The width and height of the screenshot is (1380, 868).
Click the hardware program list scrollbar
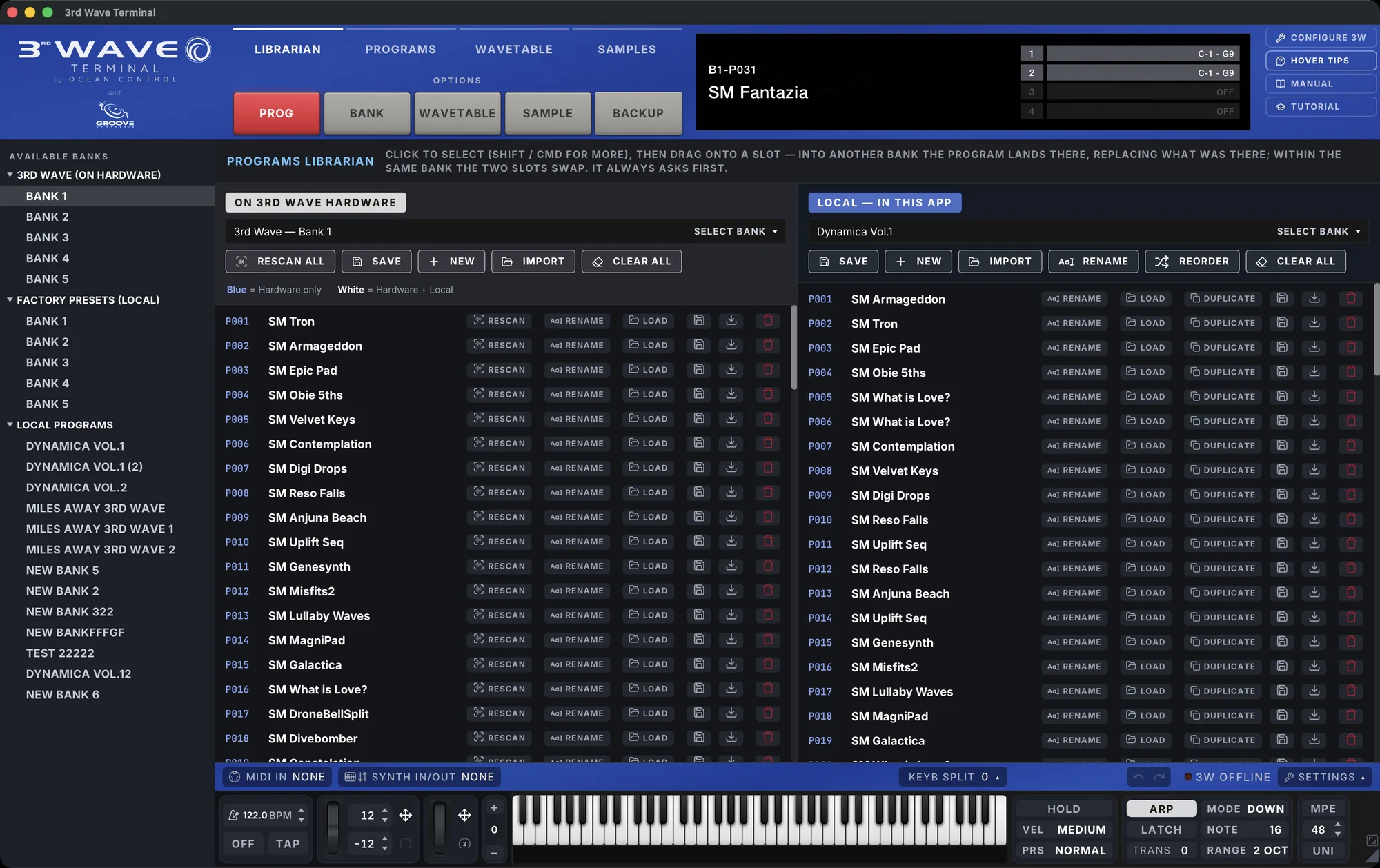793,347
